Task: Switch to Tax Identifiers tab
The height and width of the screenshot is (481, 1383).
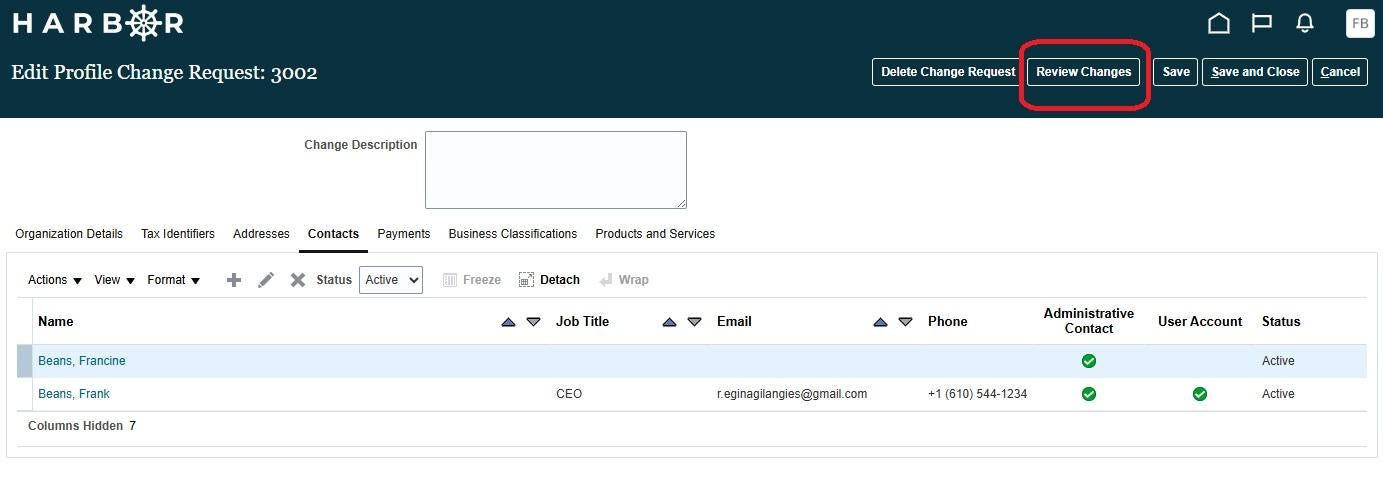Action: coord(178,234)
